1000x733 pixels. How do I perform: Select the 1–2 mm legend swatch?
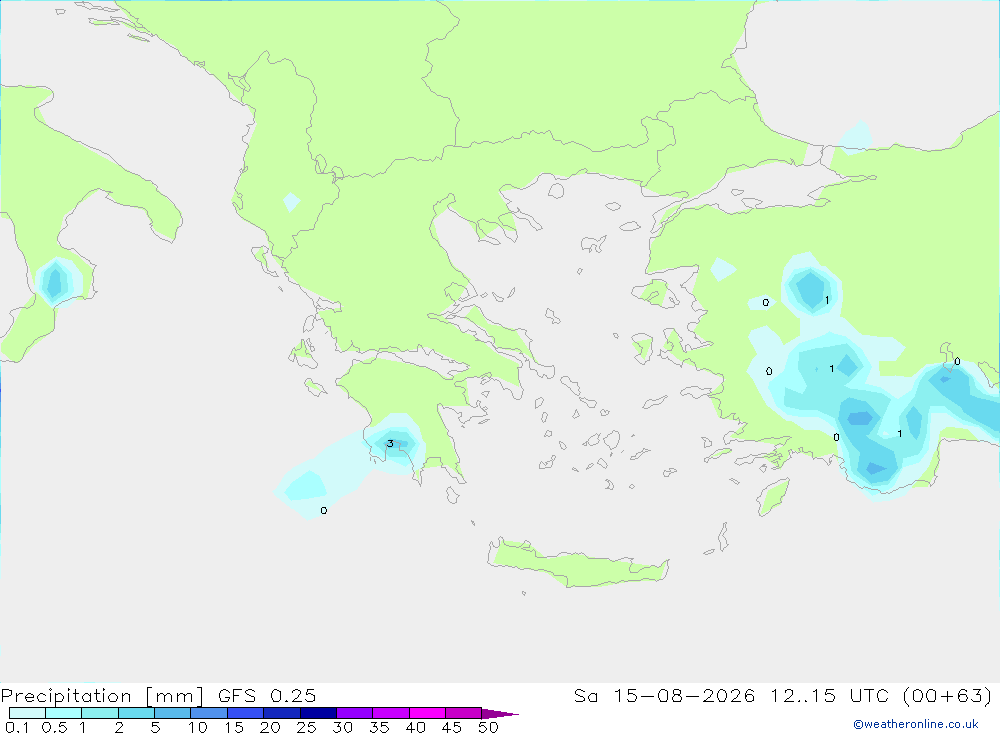100,713
